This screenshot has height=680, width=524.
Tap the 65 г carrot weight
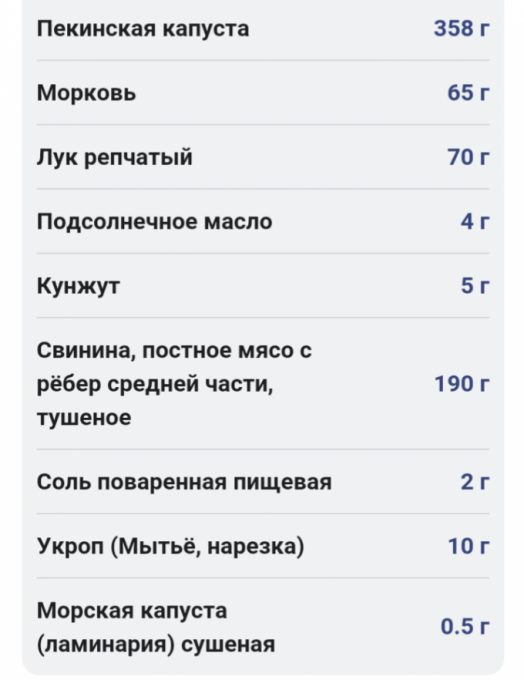pos(468,93)
